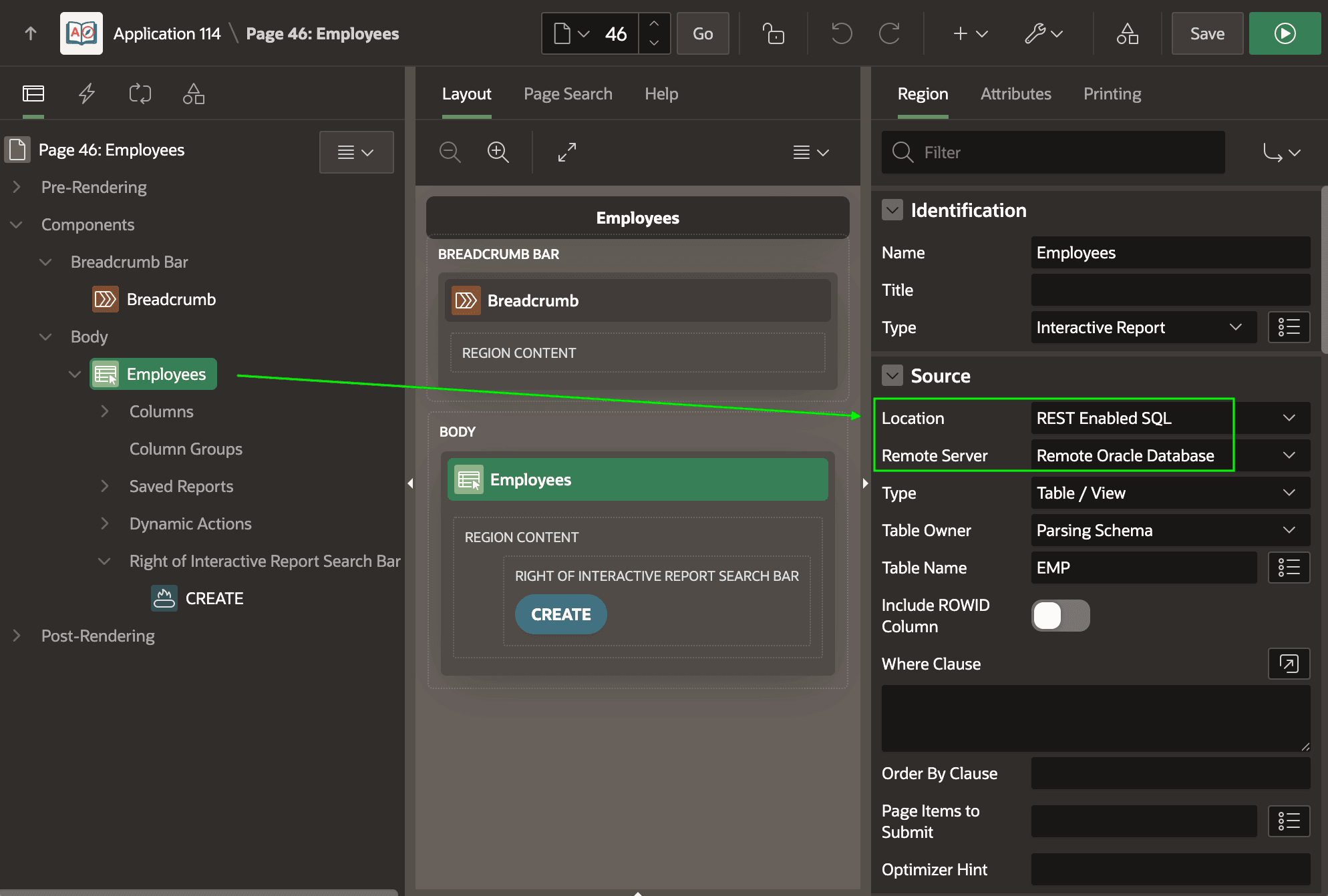
Task: Open the Remote Server dropdown
Action: [x=1170, y=455]
